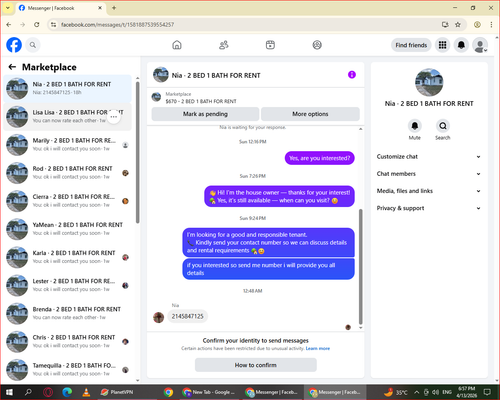Expand Customize chat section

429,157
